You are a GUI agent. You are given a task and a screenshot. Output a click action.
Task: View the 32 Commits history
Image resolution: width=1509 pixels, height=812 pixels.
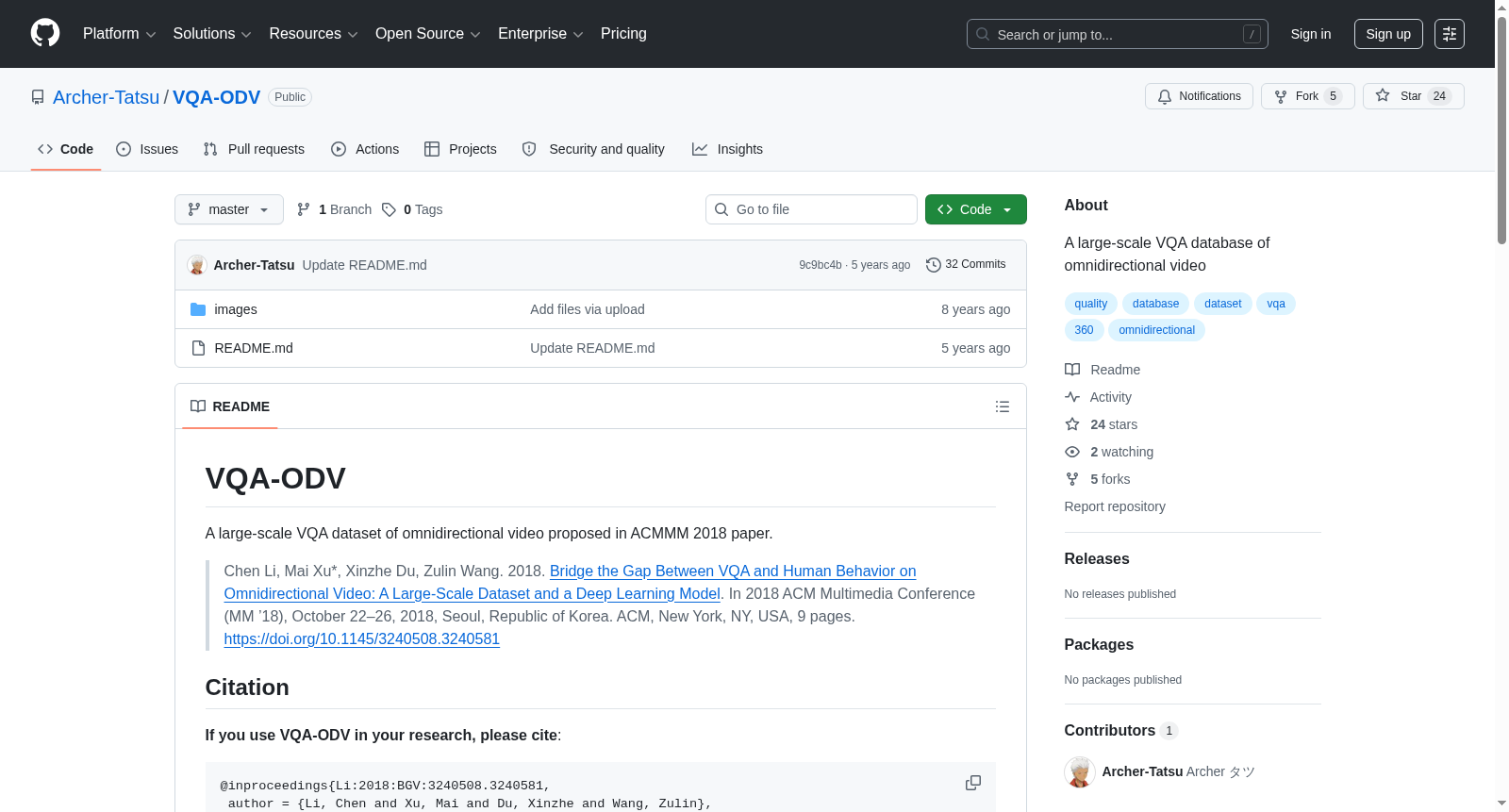pos(966,265)
